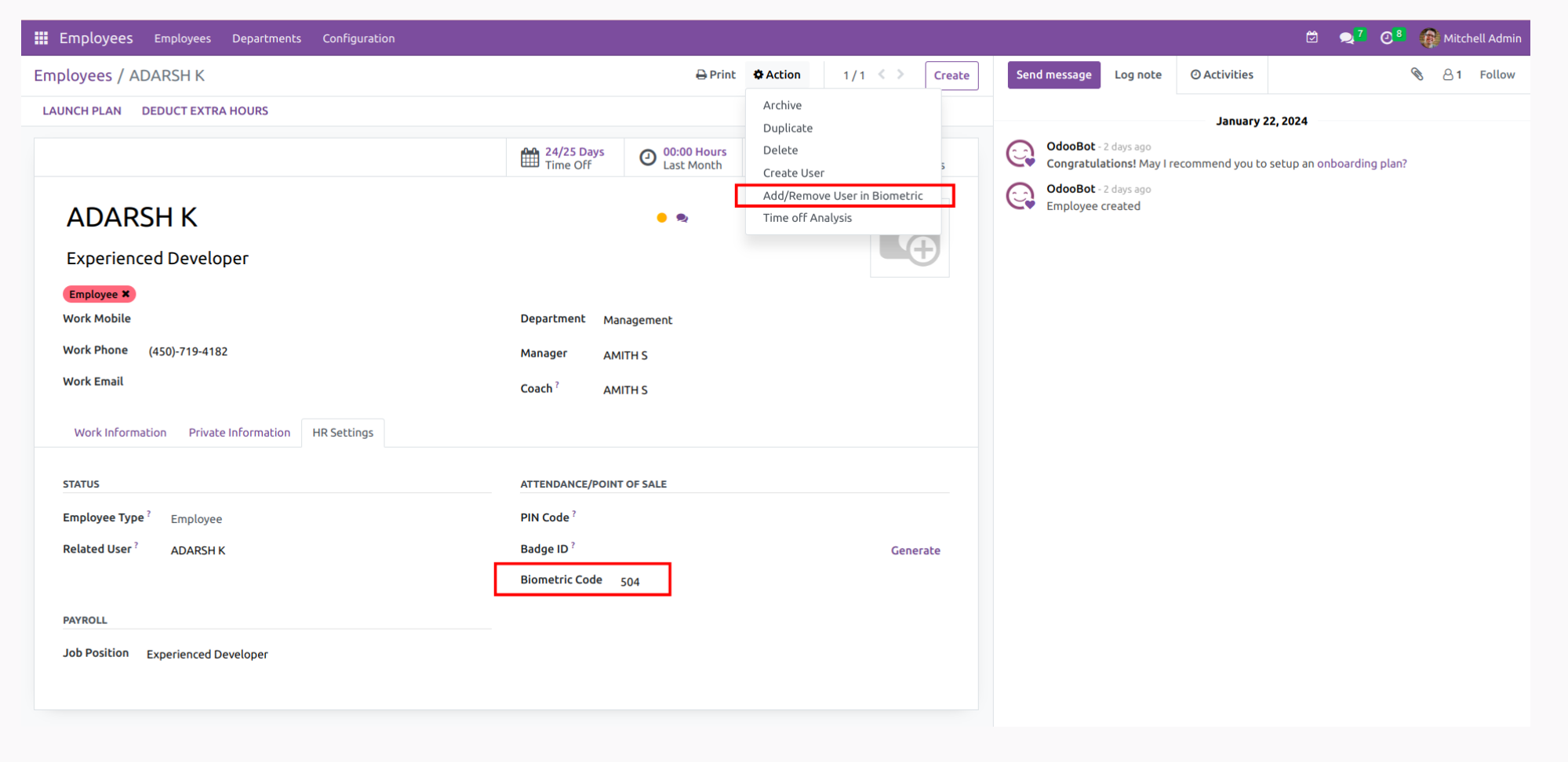
Task: Open the Mitchell Admin user menu
Action: pyautogui.click(x=1470, y=37)
